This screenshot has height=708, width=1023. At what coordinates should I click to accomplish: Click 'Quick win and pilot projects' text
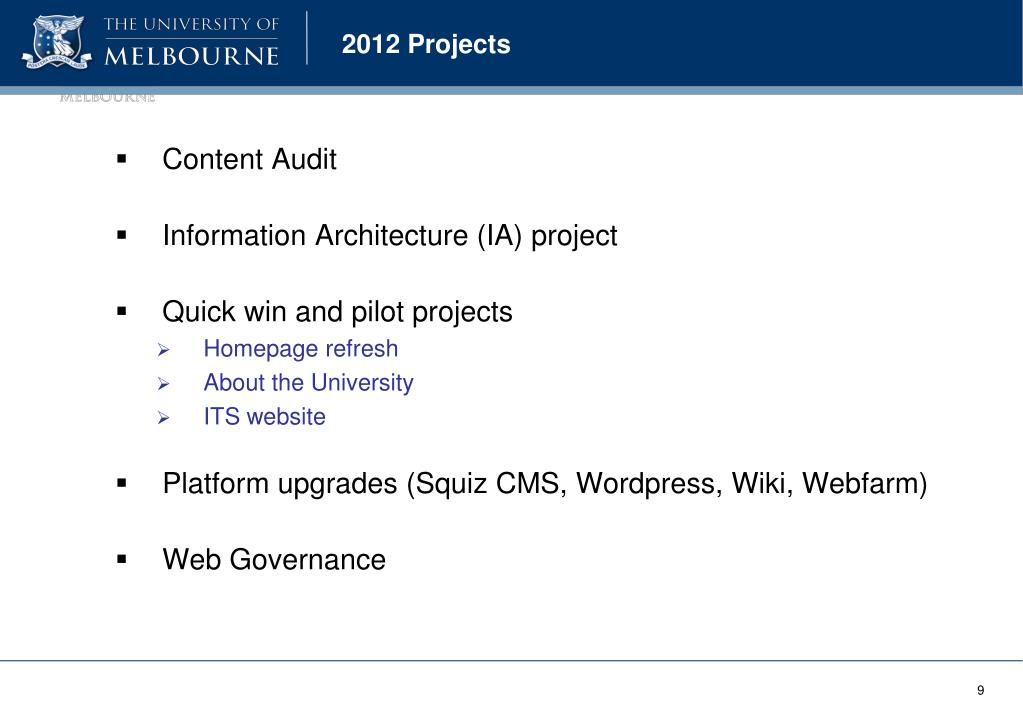337,312
